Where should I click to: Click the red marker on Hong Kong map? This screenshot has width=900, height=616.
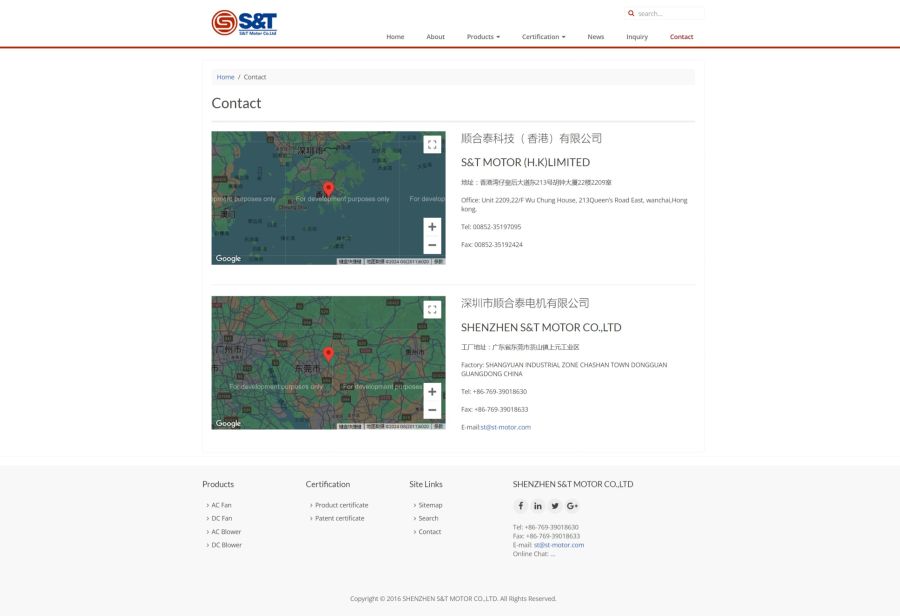point(328,188)
